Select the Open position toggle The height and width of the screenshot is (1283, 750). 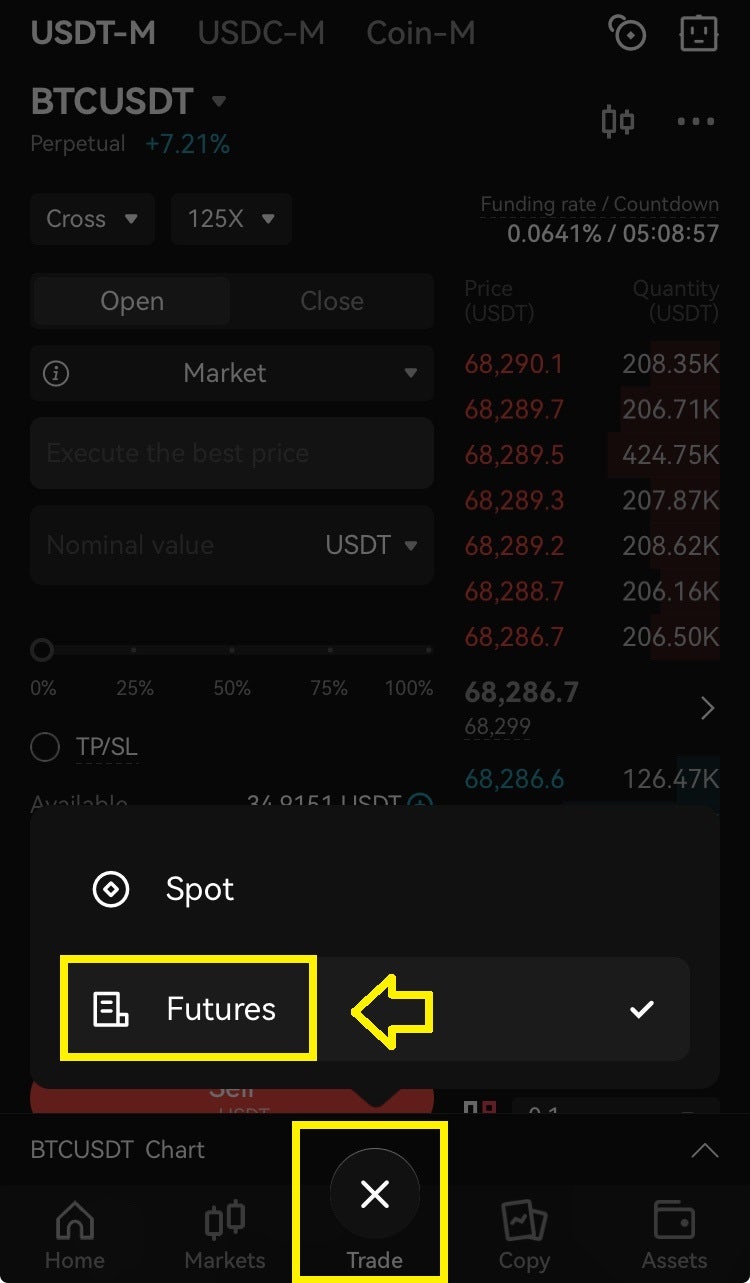(132, 301)
